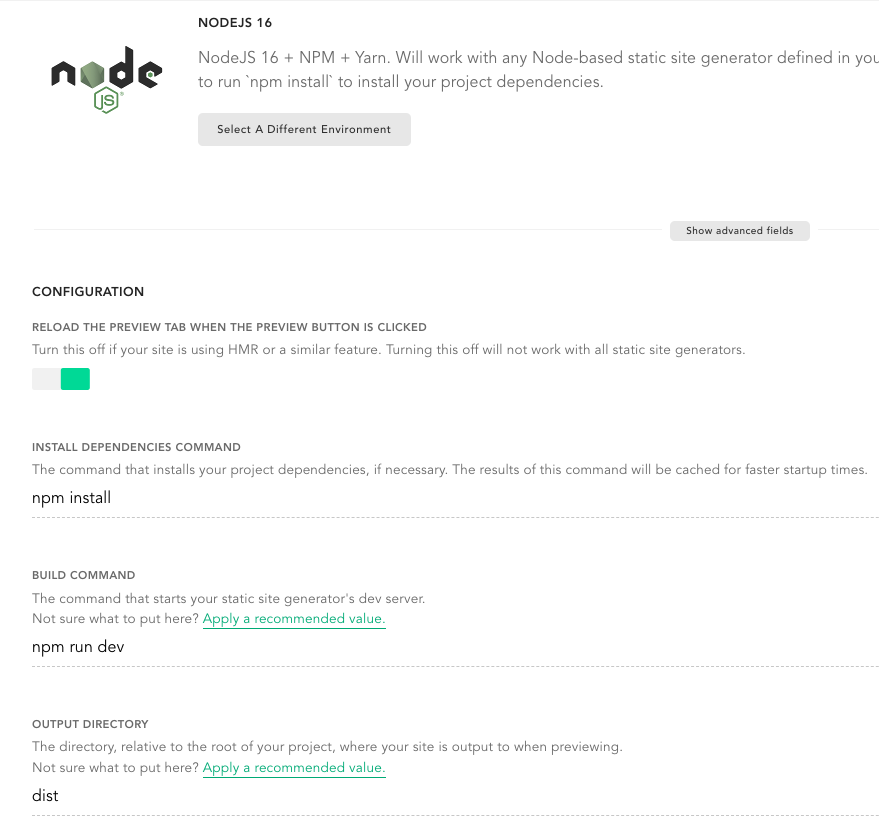Focus the npm run dev build field
Image resolution: width=879 pixels, height=825 pixels.
click(455, 647)
